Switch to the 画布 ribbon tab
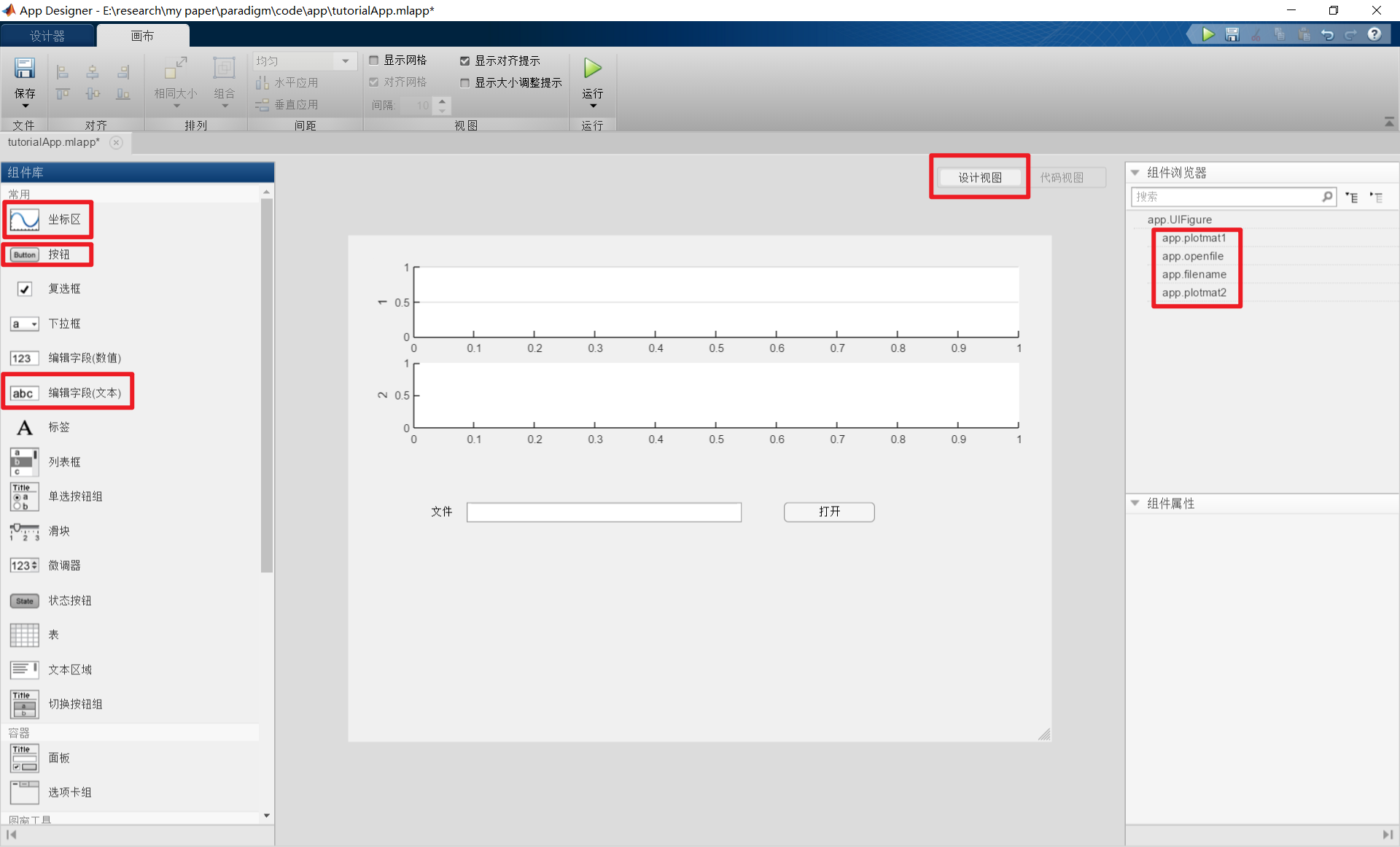Viewport: 1400px width, 847px height. tap(143, 35)
